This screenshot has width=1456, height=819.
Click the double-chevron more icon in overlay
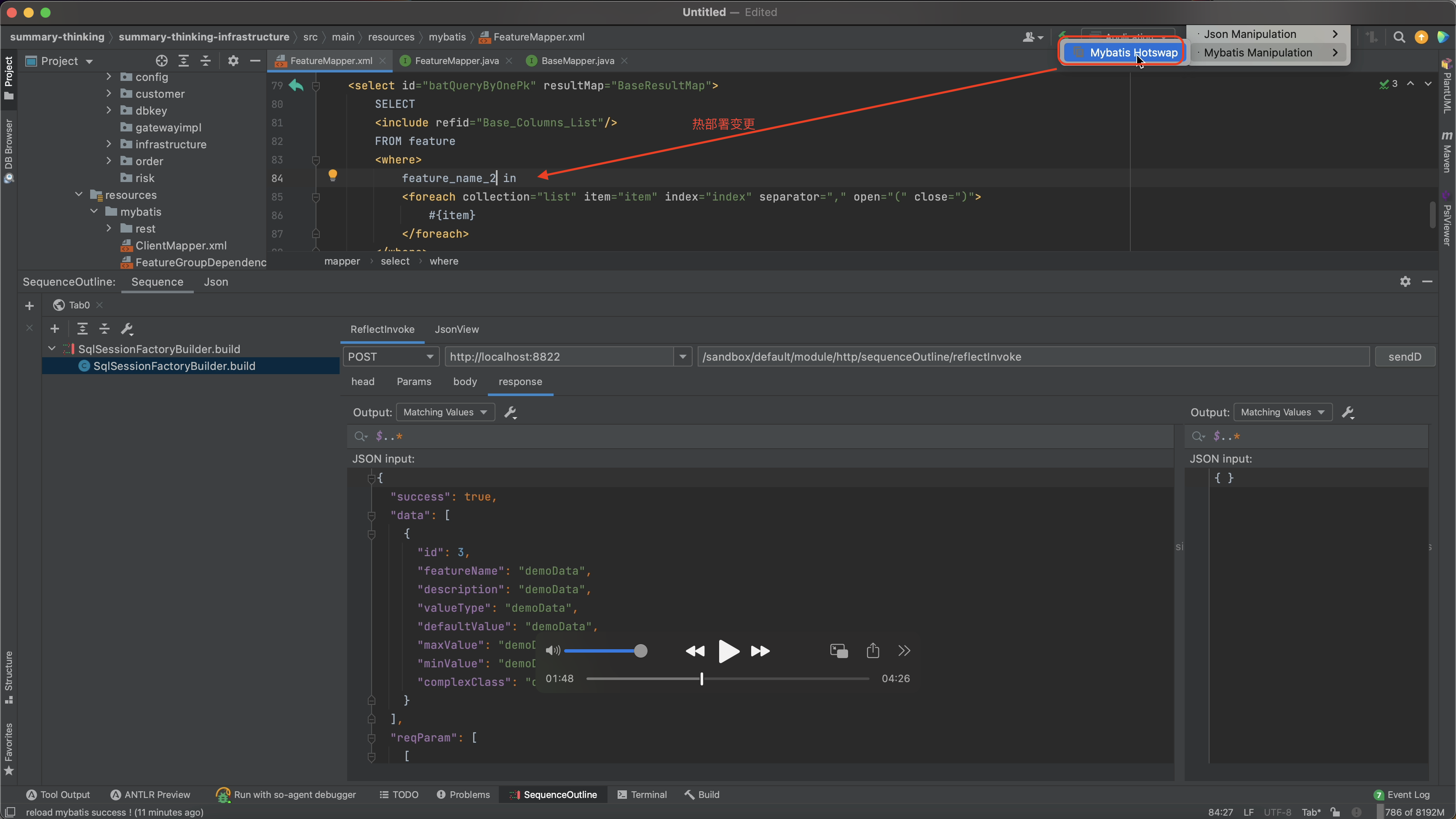point(905,650)
